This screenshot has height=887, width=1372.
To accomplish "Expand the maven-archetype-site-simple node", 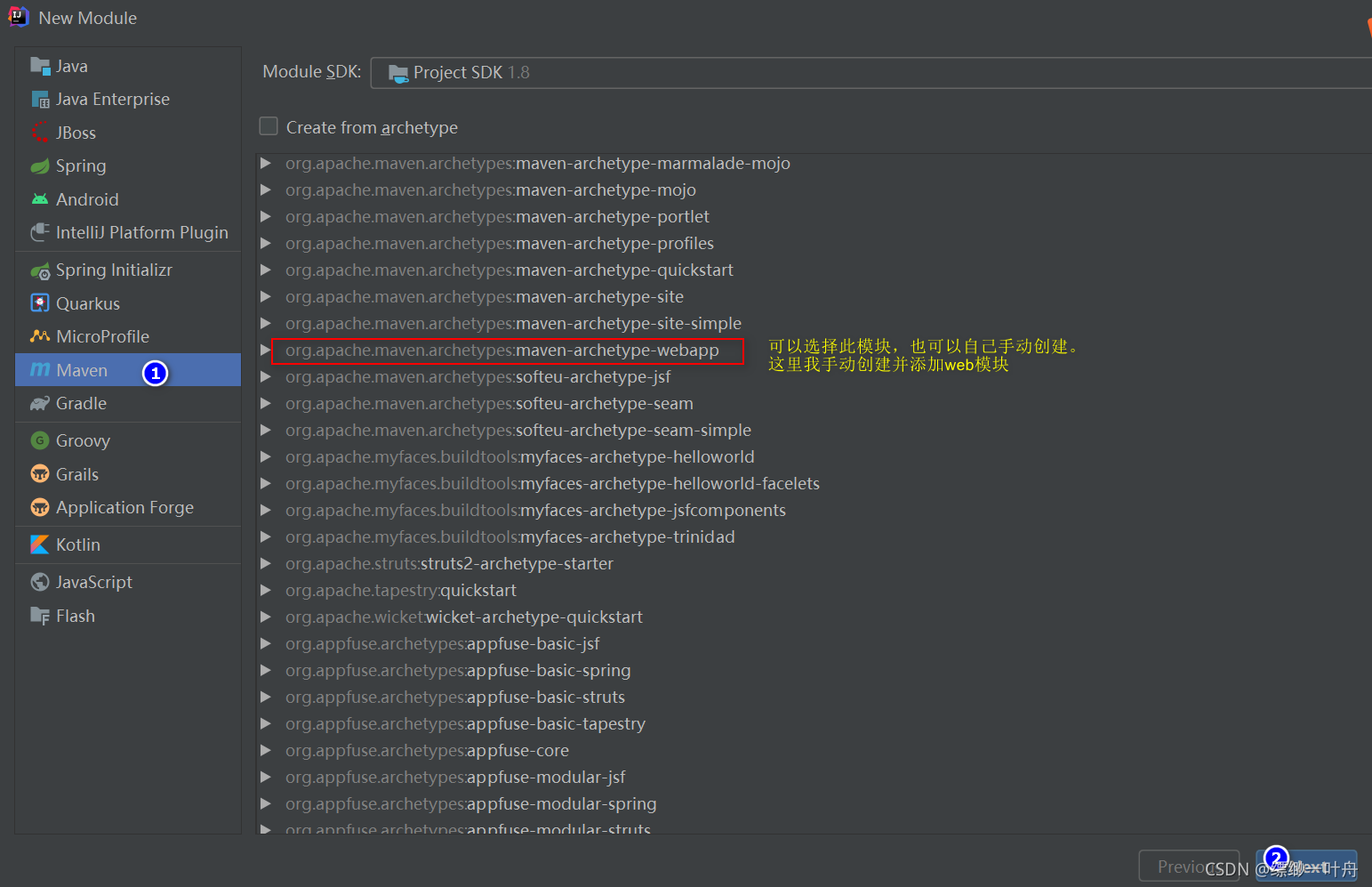I will (265, 323).
